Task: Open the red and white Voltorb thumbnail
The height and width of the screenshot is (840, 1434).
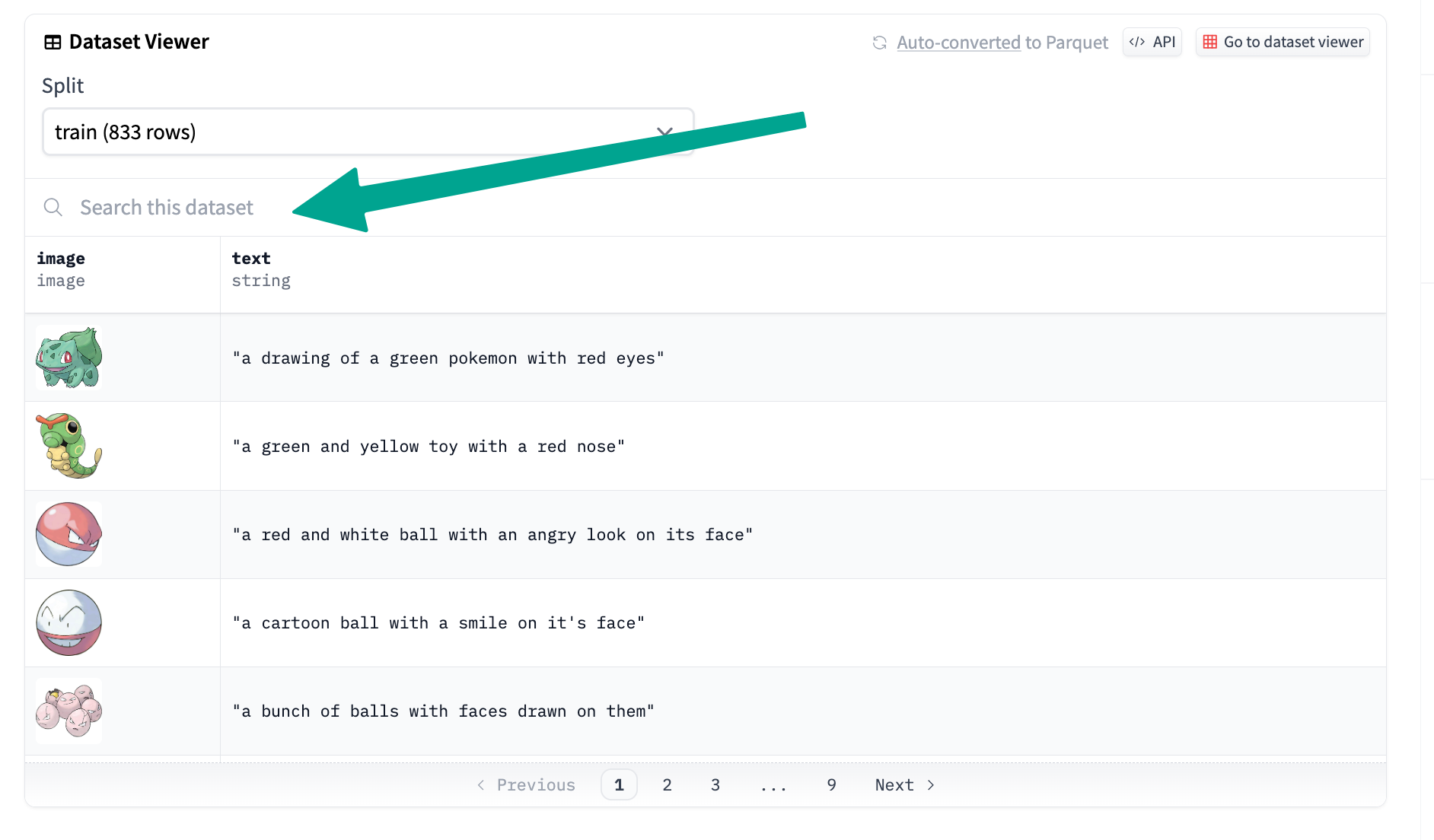Action: click(69, 534)
